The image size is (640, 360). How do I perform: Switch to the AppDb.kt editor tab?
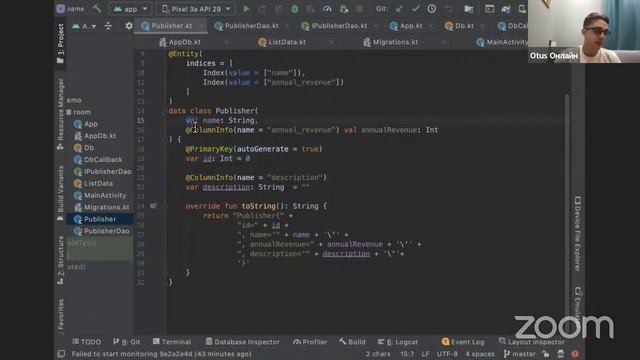184,42
